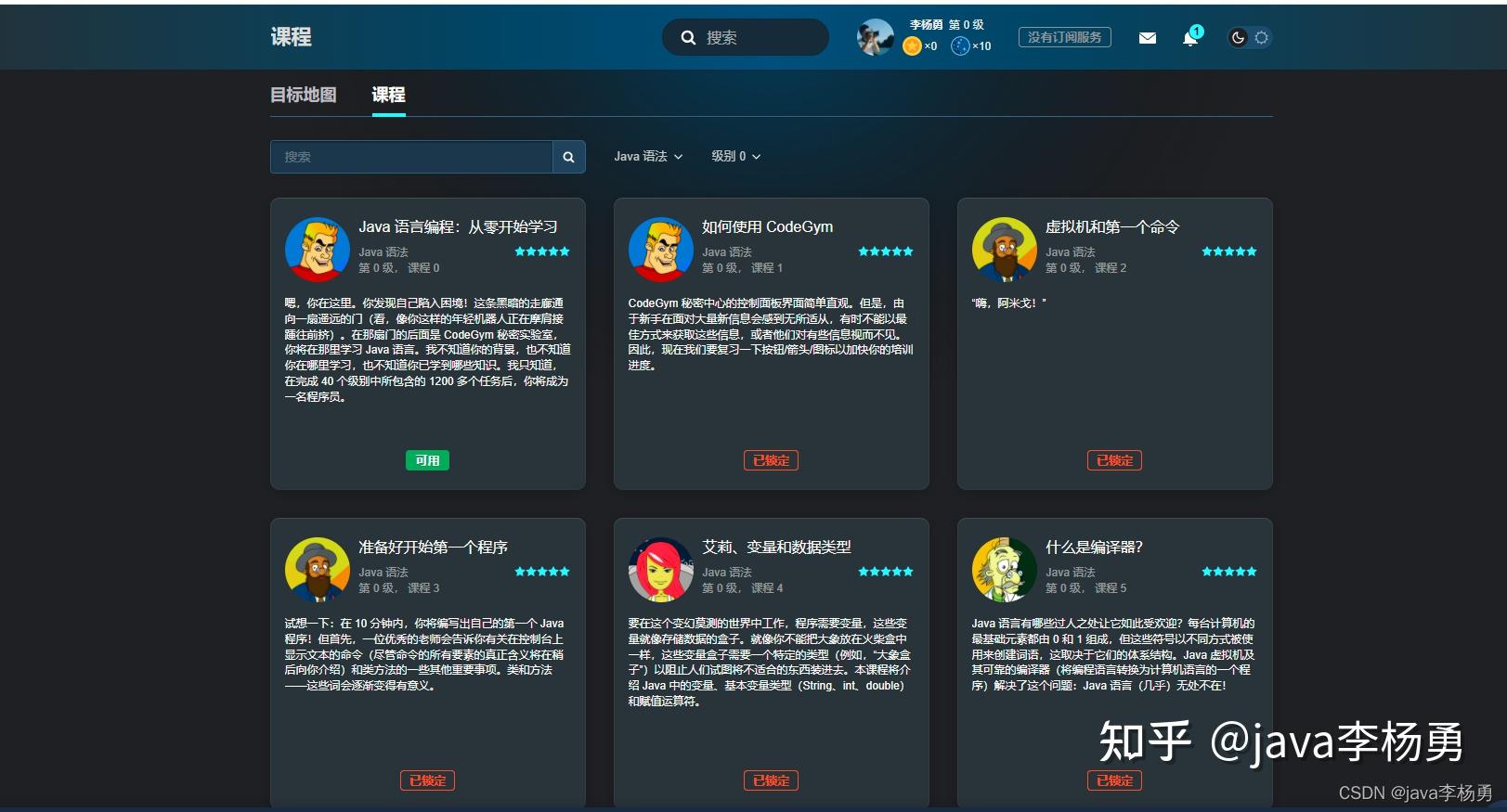Click avatar of 准备好开始第一个程序 course
This screenshot has height=812, width=1507.
point(318,570)
